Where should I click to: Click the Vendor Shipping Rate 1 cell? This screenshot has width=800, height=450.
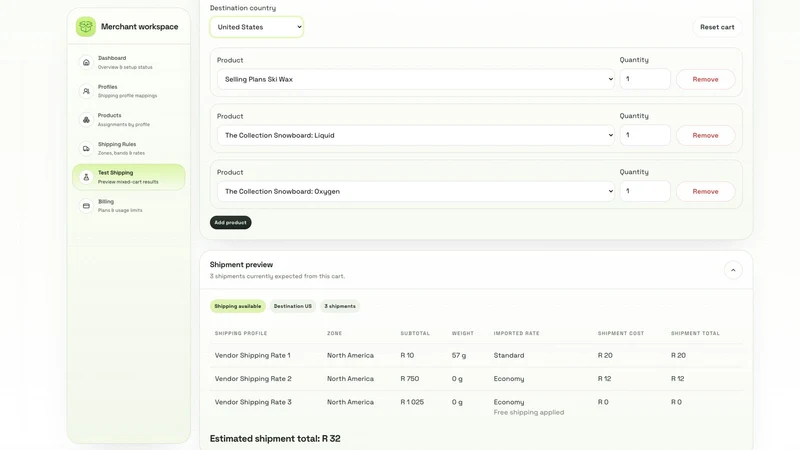tap(253, 355)
